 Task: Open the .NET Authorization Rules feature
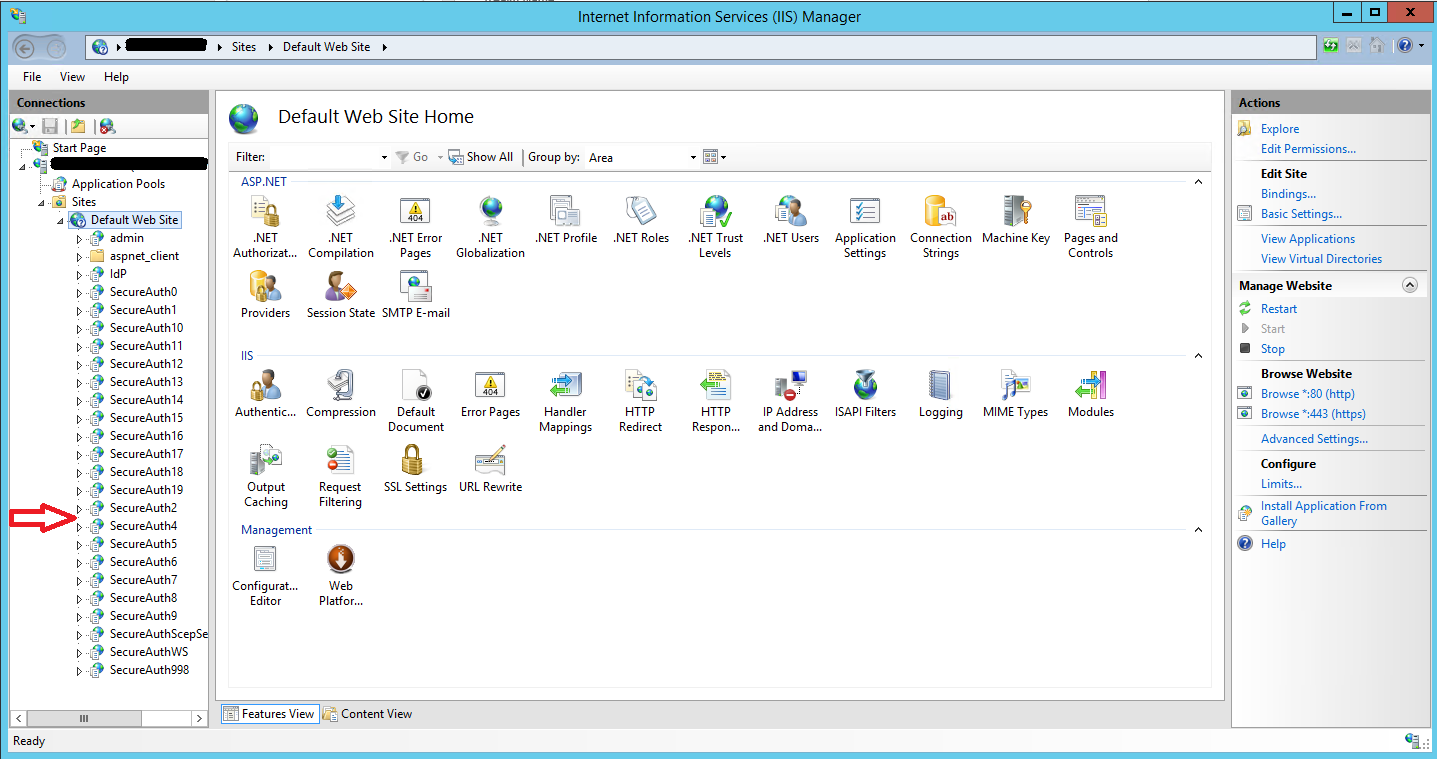[x=265, y=227]
